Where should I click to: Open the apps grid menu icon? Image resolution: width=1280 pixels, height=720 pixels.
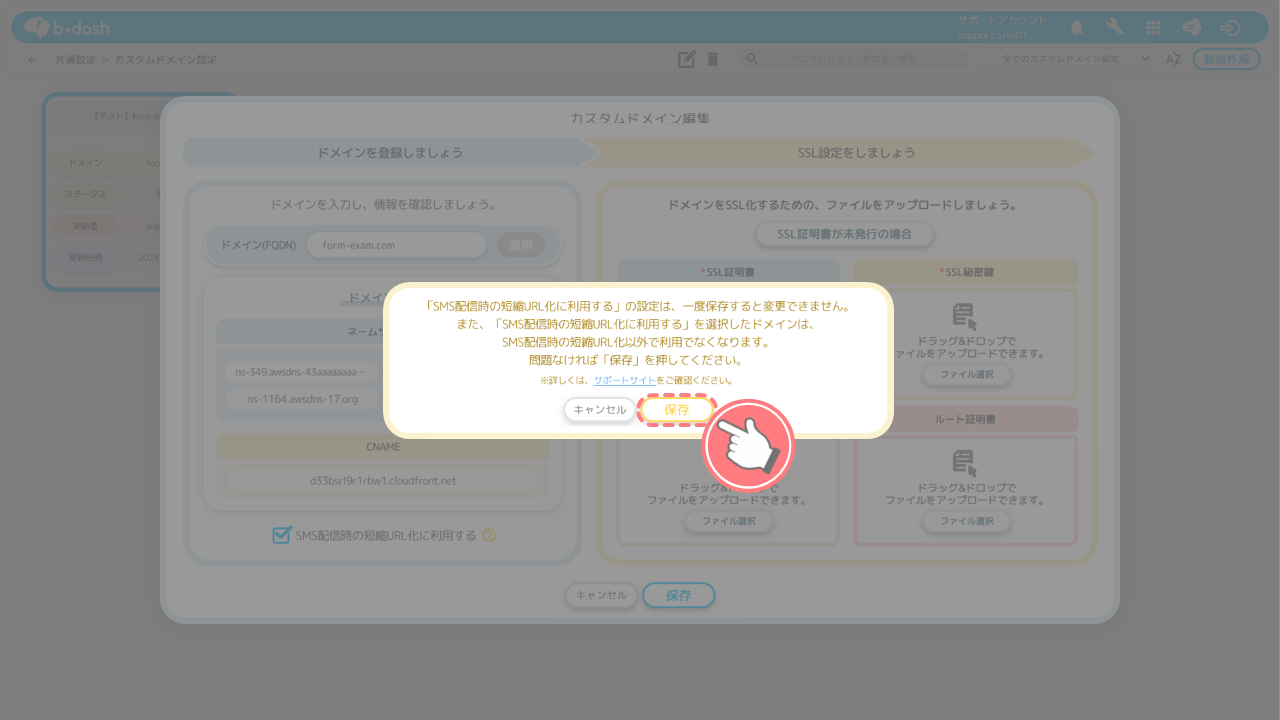point(1153,28)
